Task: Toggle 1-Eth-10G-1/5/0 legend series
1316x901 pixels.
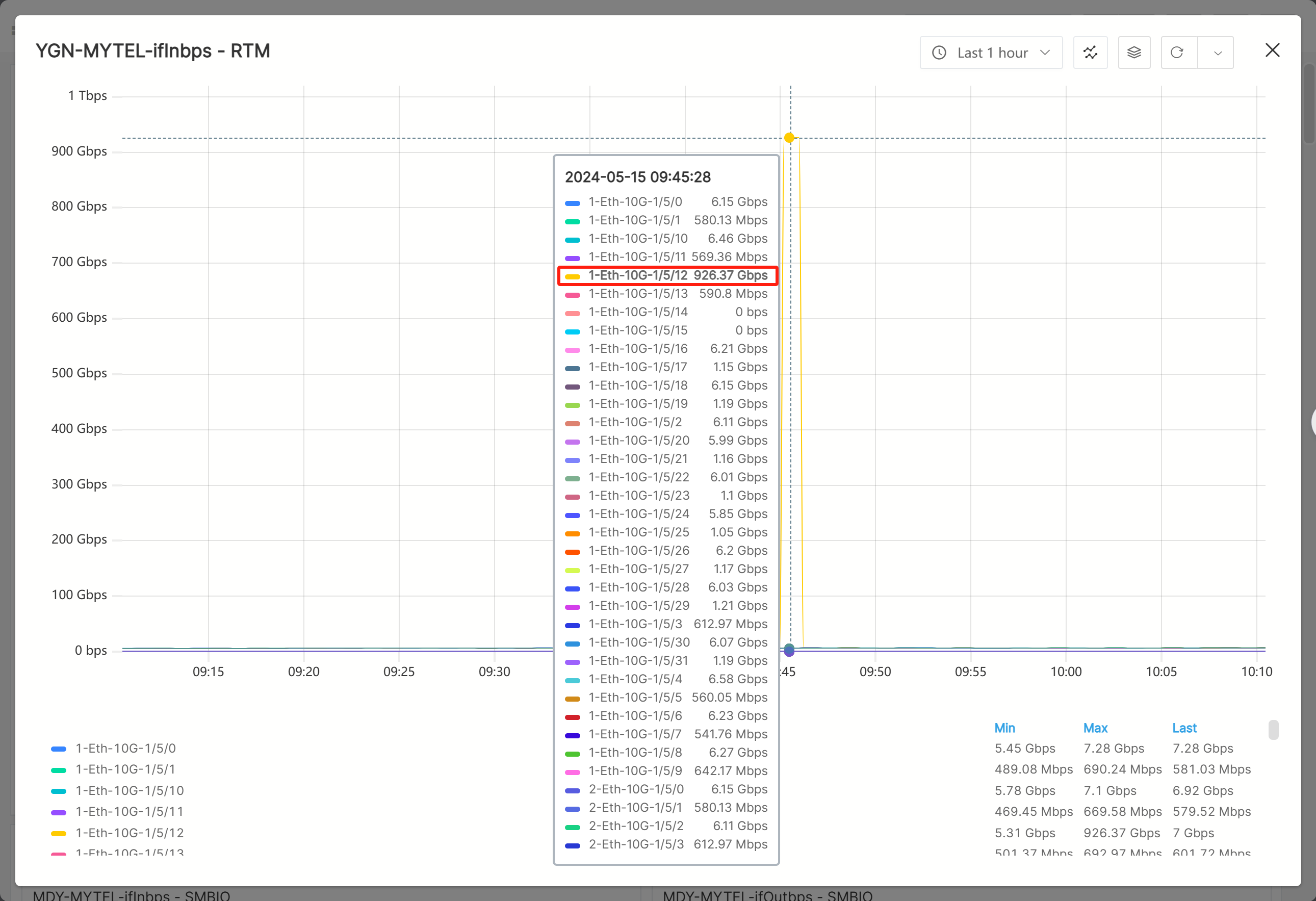Action: [x=125, y=748]
